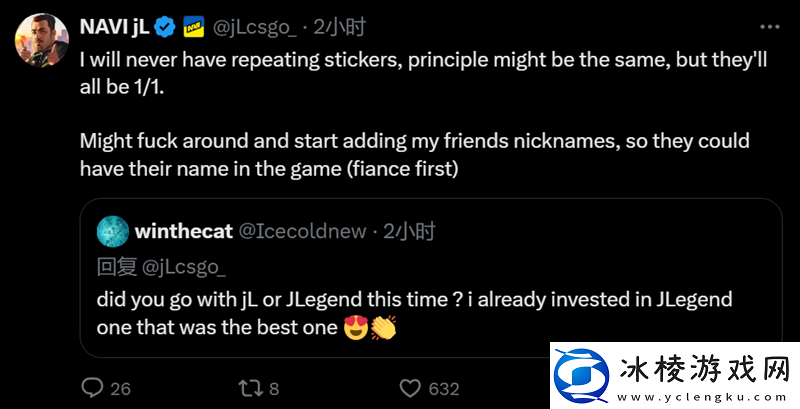Click the like count 632
The height and width of the screenshot is (409, 800).
[443, 388]
